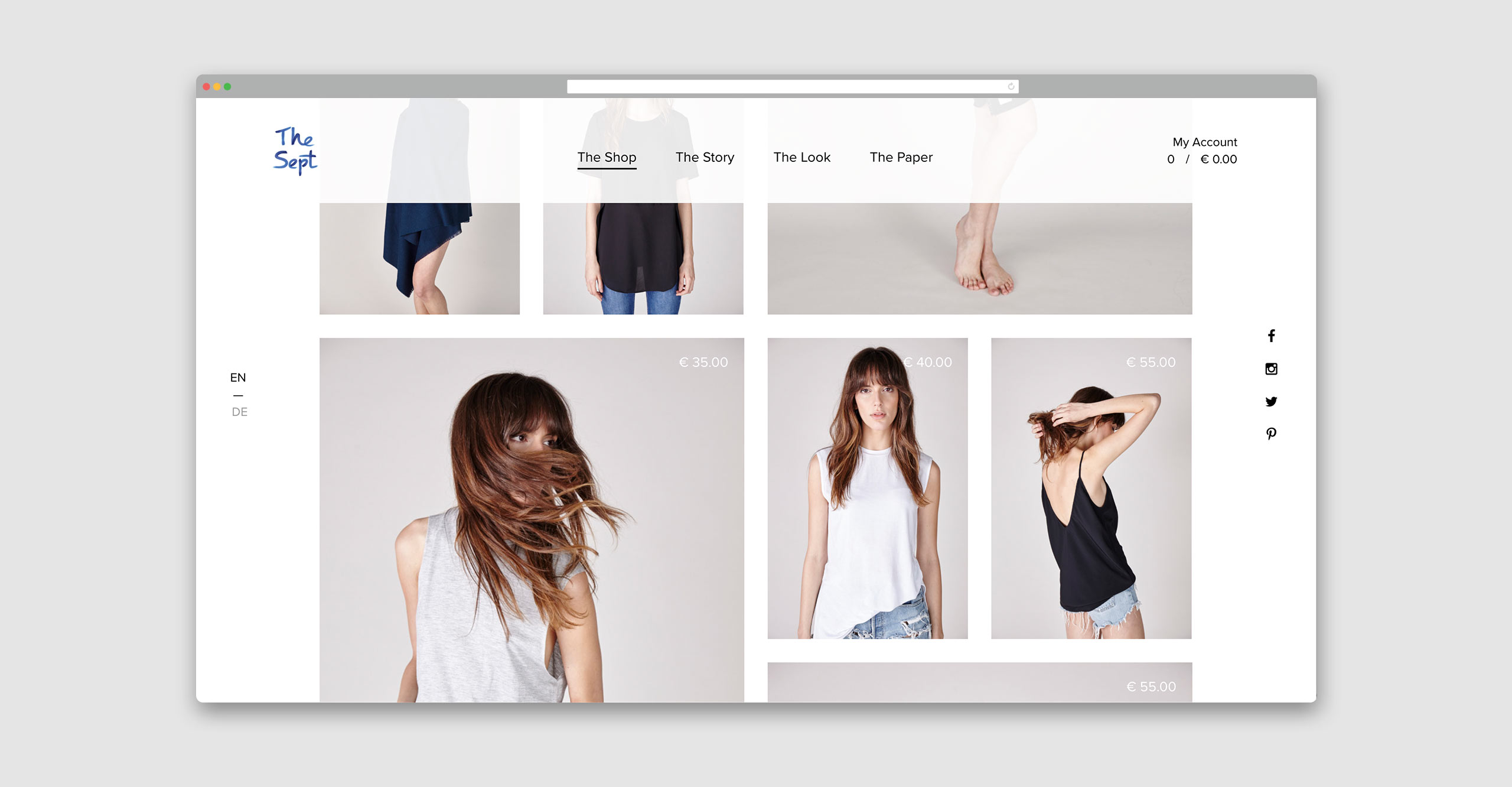Click The Sept handwritten logo
Image resolution: width=1512 pixels, height=787 pixels.
pyautogui.click(x=295, y=151)
